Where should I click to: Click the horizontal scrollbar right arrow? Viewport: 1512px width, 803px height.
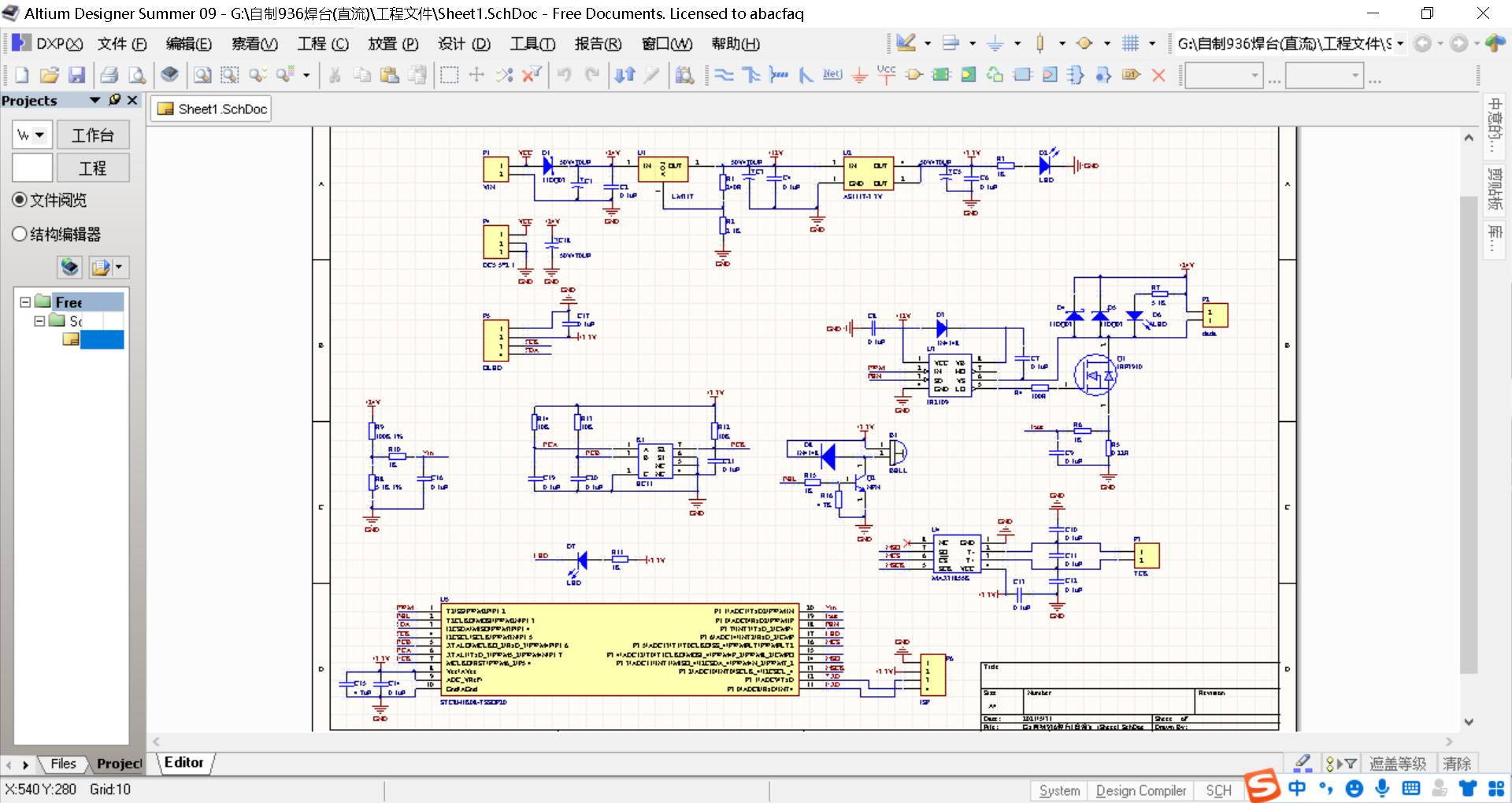(x=1448, y=742)
